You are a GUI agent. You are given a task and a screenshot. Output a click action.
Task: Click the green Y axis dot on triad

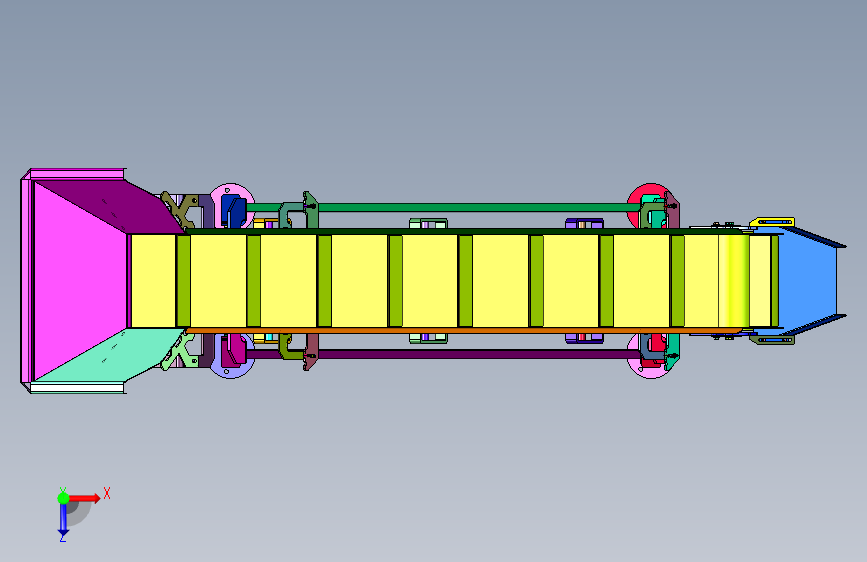pyautogui.click(x=63, y=498)
